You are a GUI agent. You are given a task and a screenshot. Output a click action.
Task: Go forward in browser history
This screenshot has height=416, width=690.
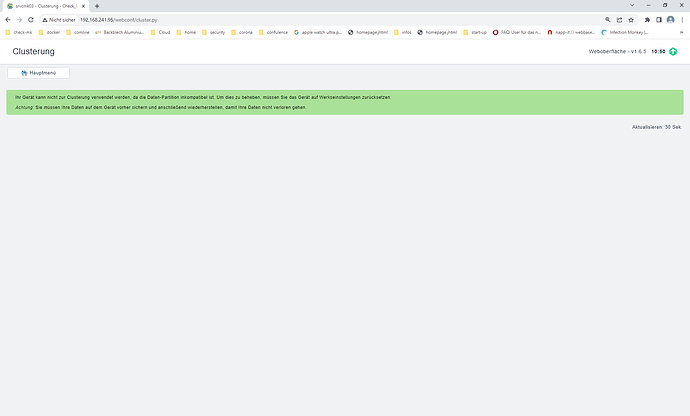(19, 20)
